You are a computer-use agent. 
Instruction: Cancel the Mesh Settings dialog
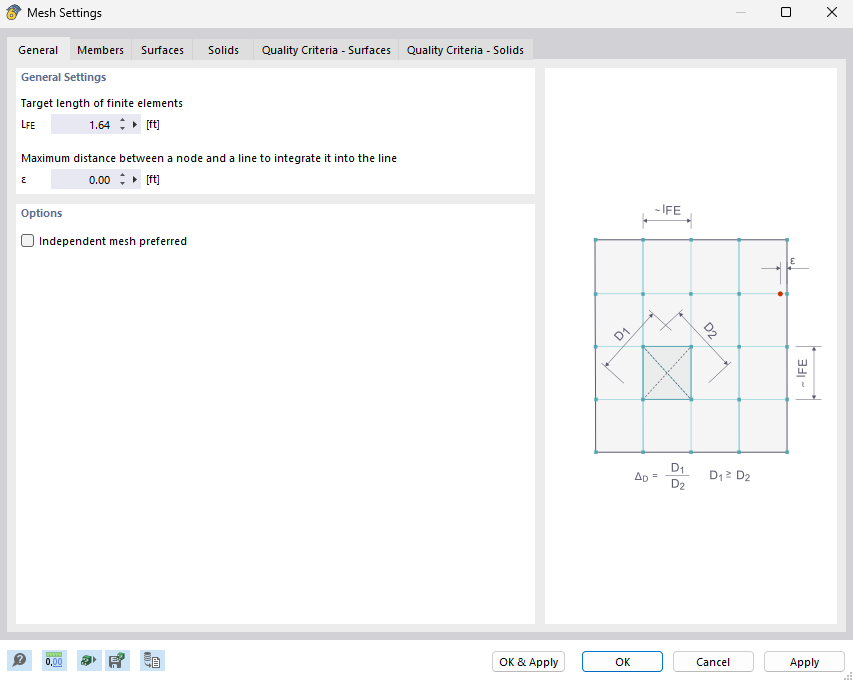point(712,661)
